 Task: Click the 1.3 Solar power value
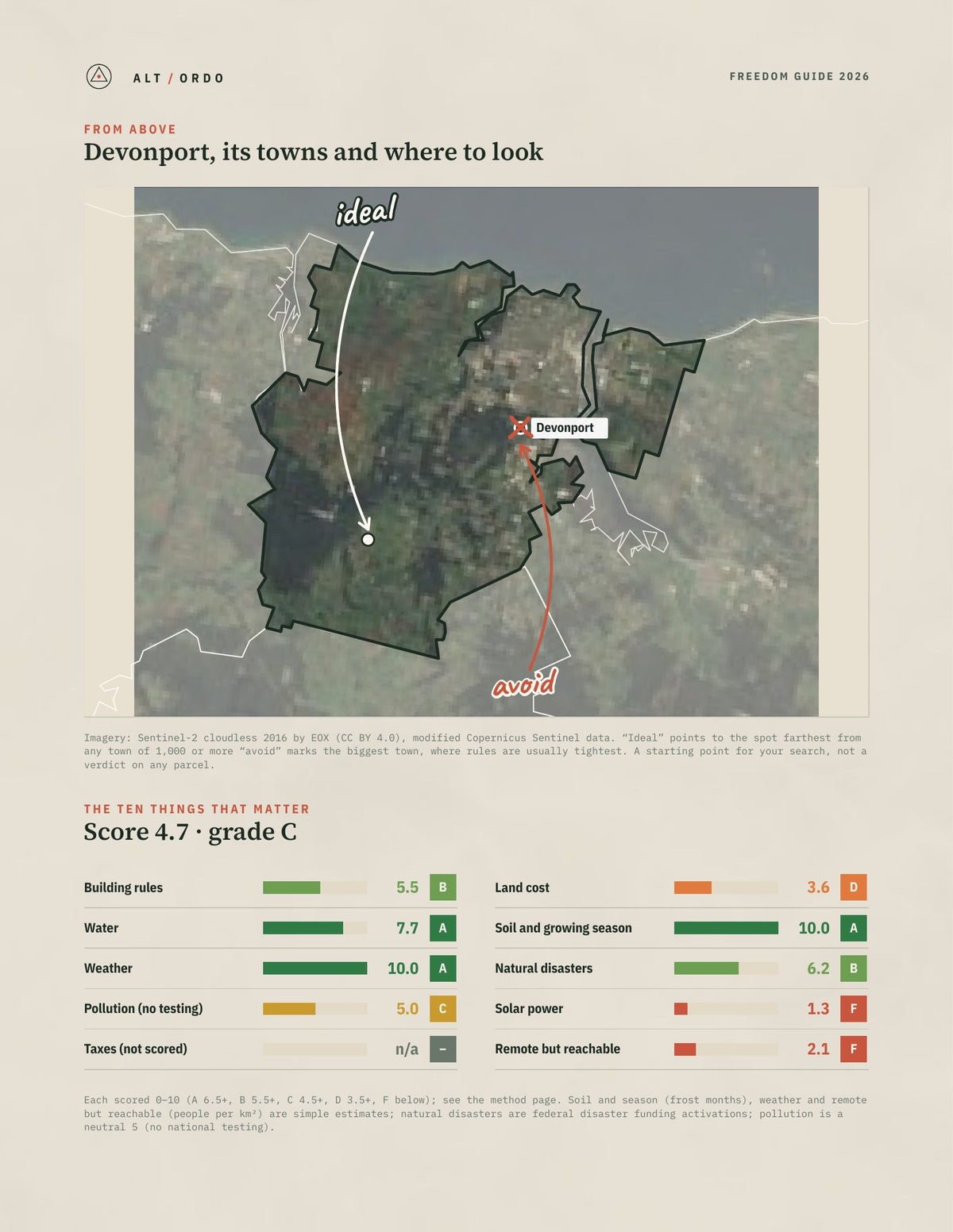tap(818, 1009)
